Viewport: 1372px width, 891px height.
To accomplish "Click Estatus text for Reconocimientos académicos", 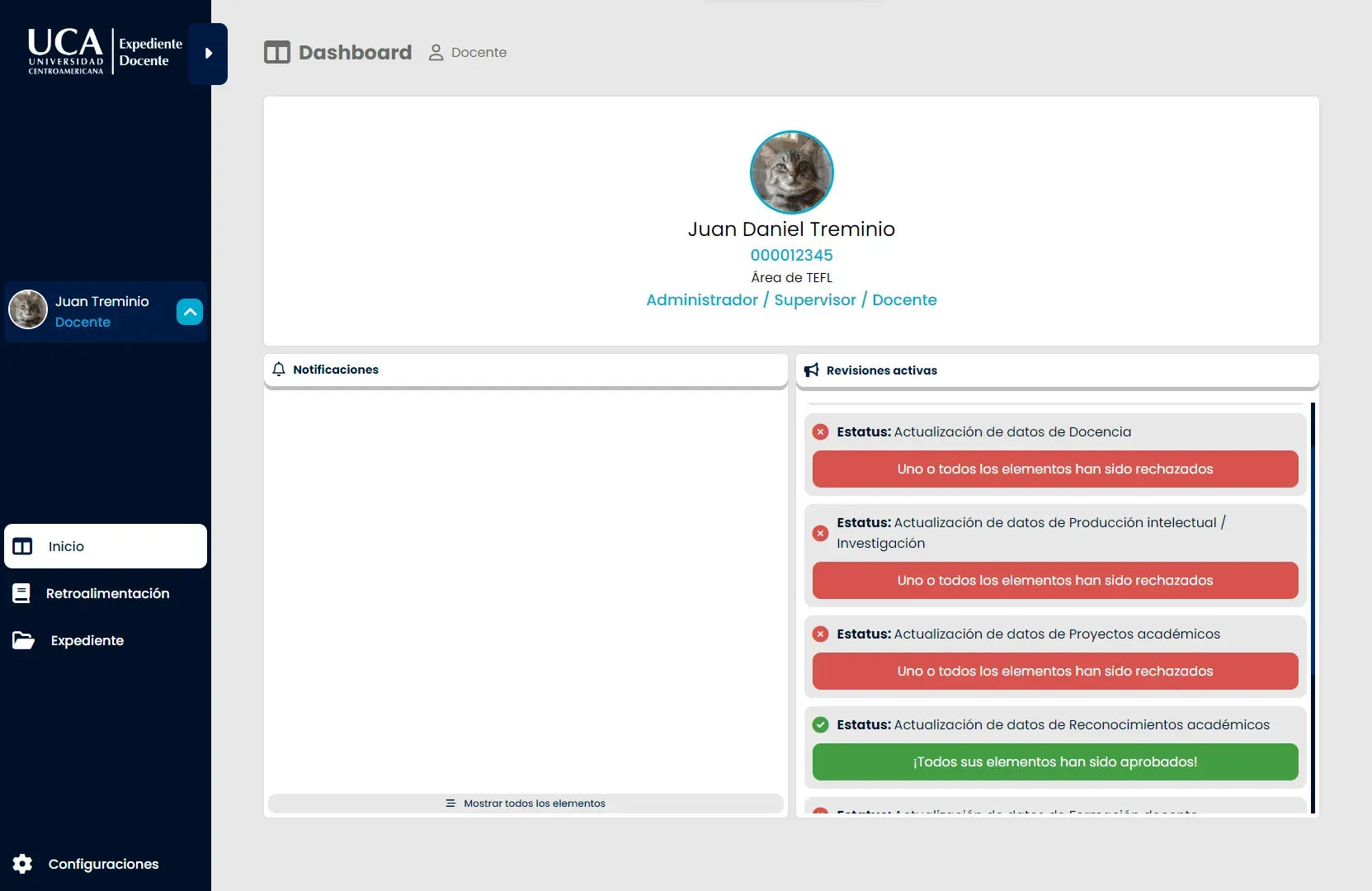I will coord(1054,724).
